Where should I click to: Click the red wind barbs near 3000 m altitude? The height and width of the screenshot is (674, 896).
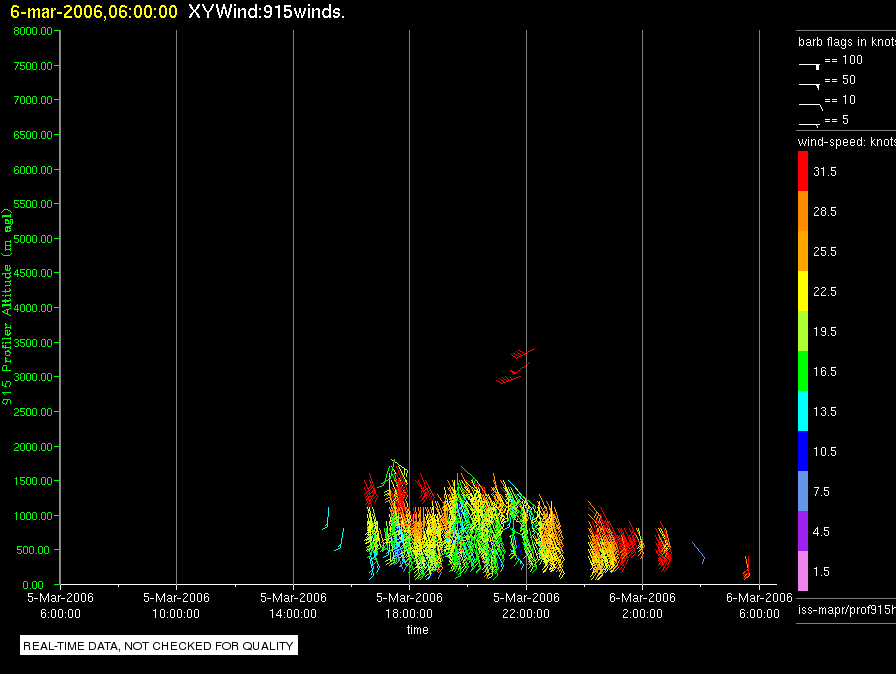pyautogui.click(x=515, y=366)
